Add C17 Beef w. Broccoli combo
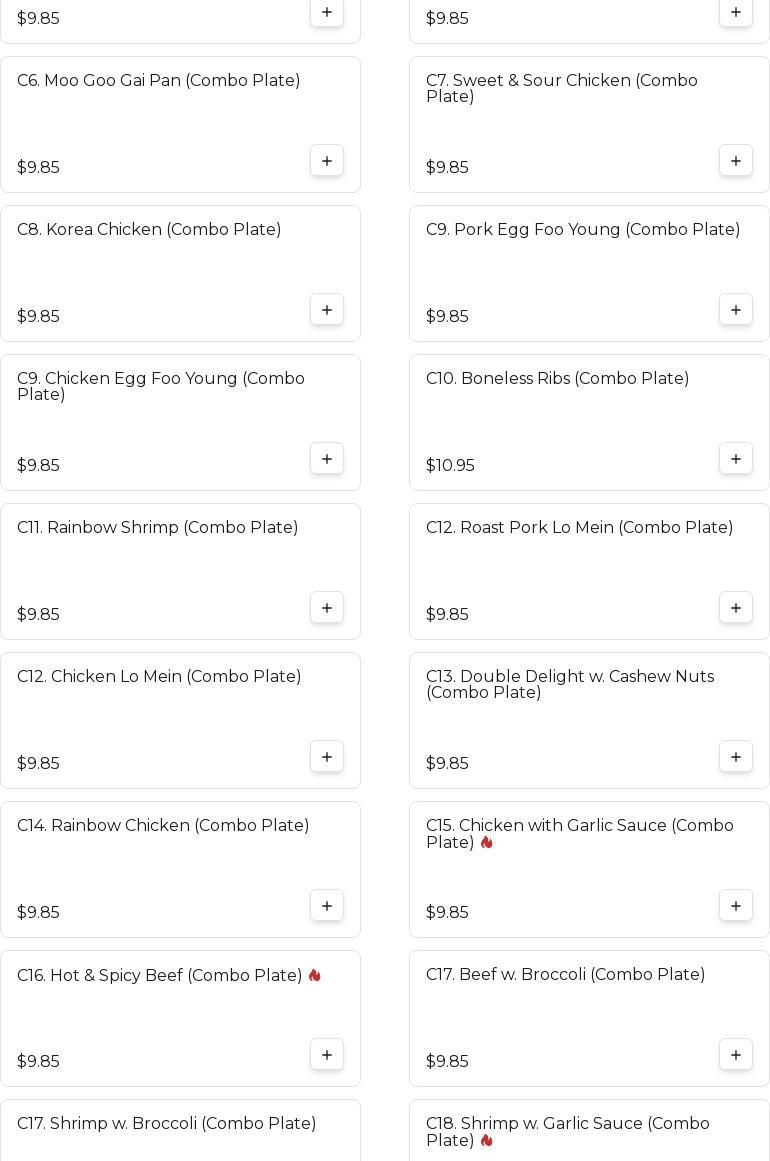 736,1055
